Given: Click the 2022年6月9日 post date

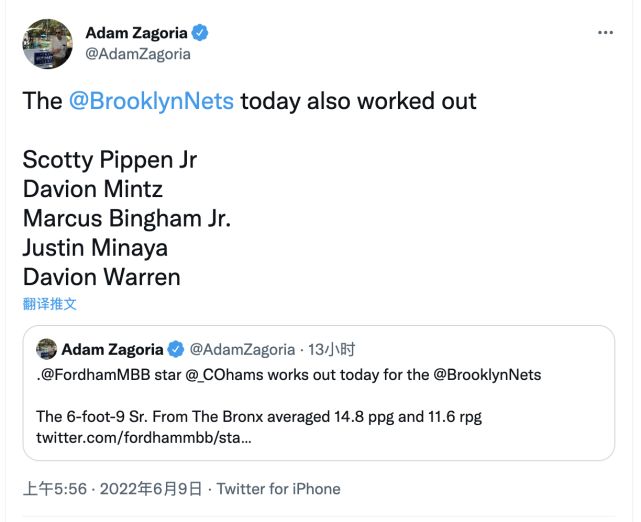Looking at the screenshot, I should [x=154, y=489].
